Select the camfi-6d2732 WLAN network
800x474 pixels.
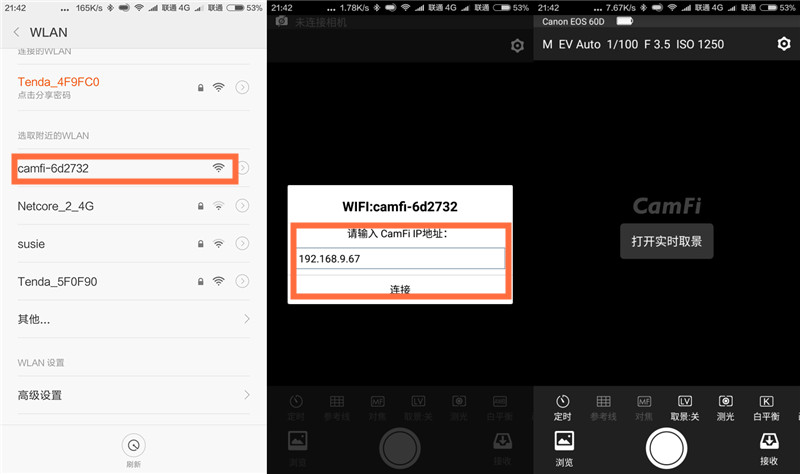(125, 168)
